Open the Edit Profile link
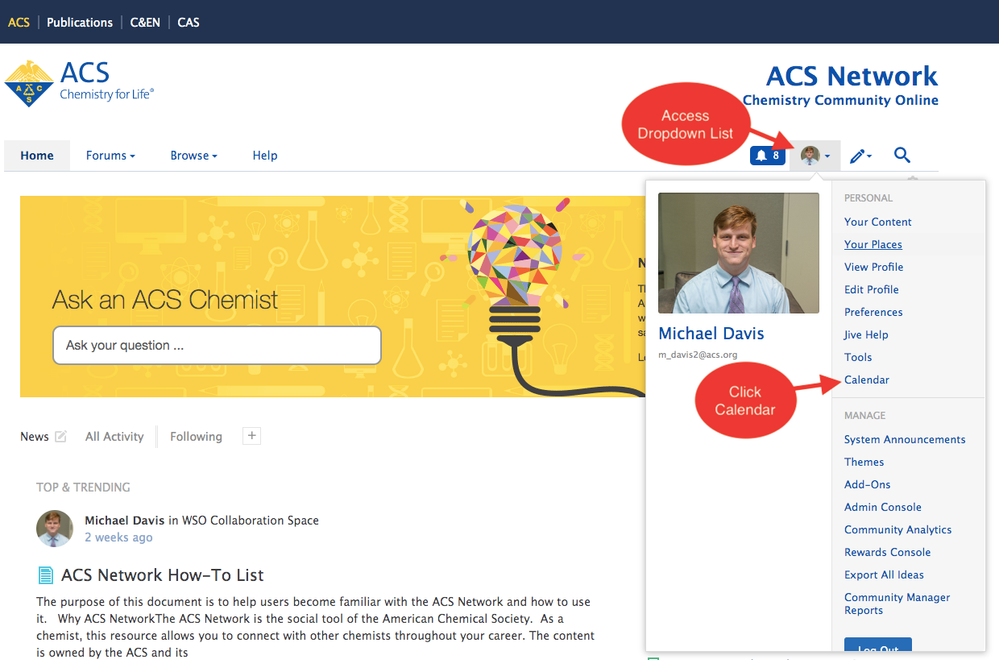The image size is (999, 660). coord(871,290)
